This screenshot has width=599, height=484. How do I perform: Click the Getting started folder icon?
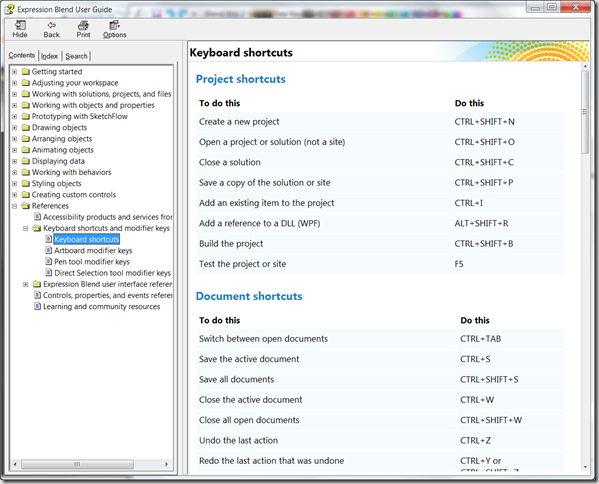click(26, 71)
